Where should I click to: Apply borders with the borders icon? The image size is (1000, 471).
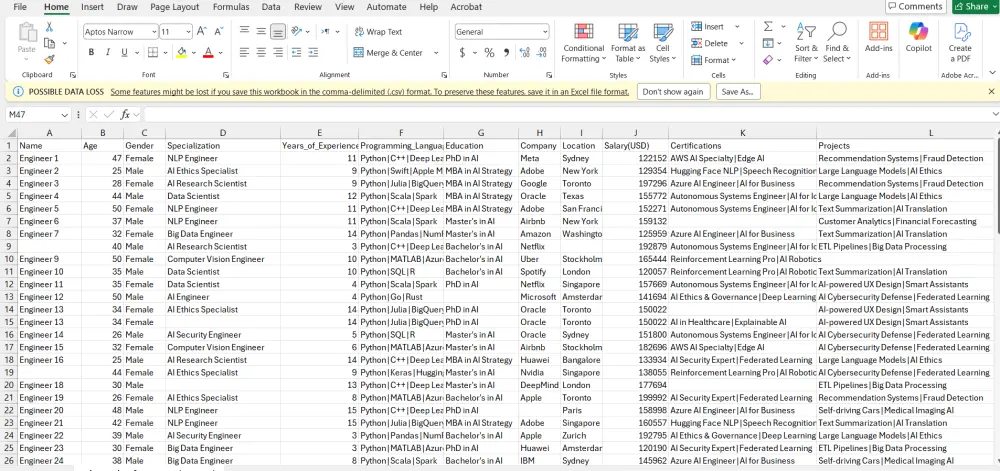(152, 52)
